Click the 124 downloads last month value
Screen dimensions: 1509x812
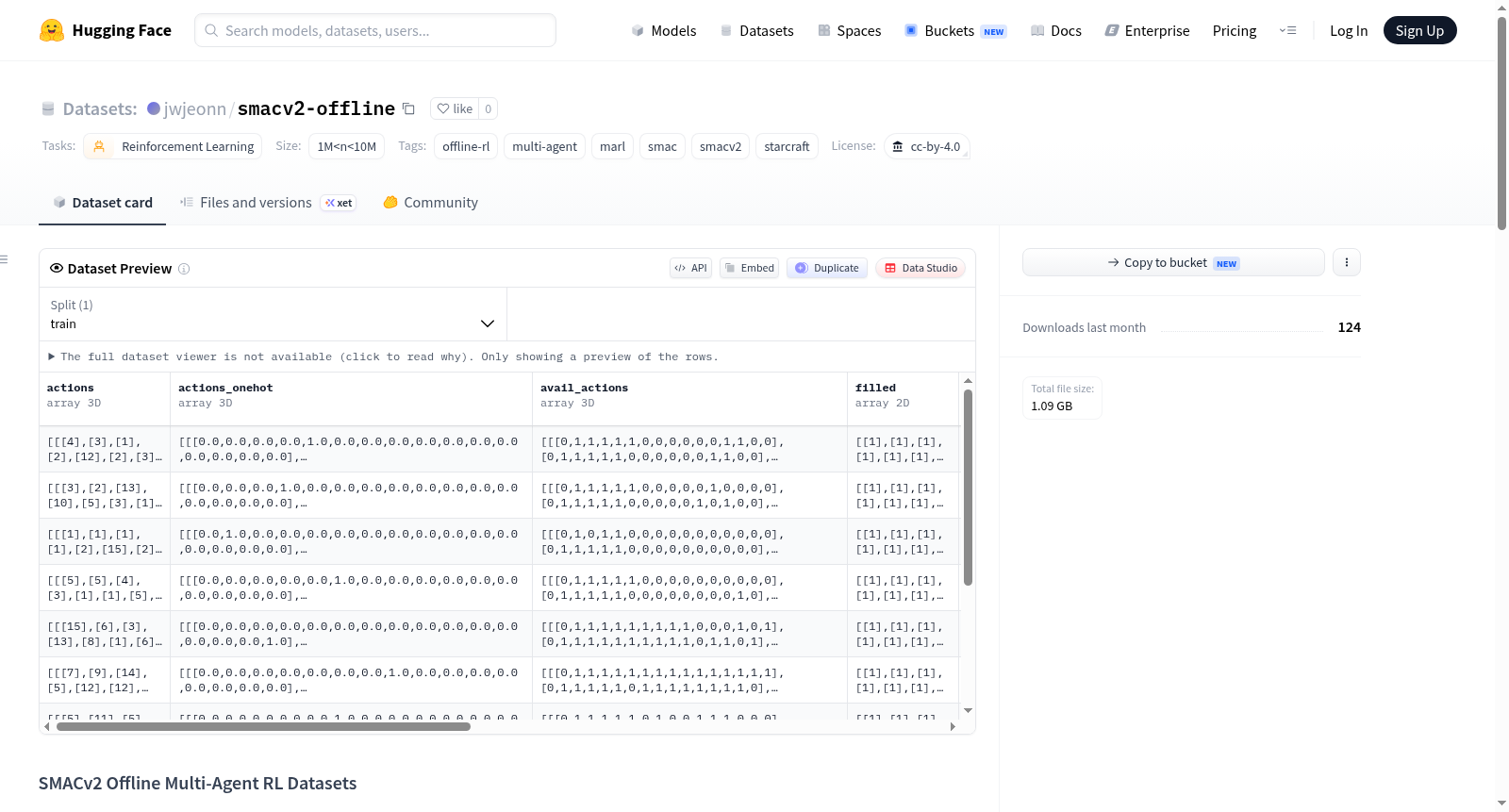pos(1349,327)
